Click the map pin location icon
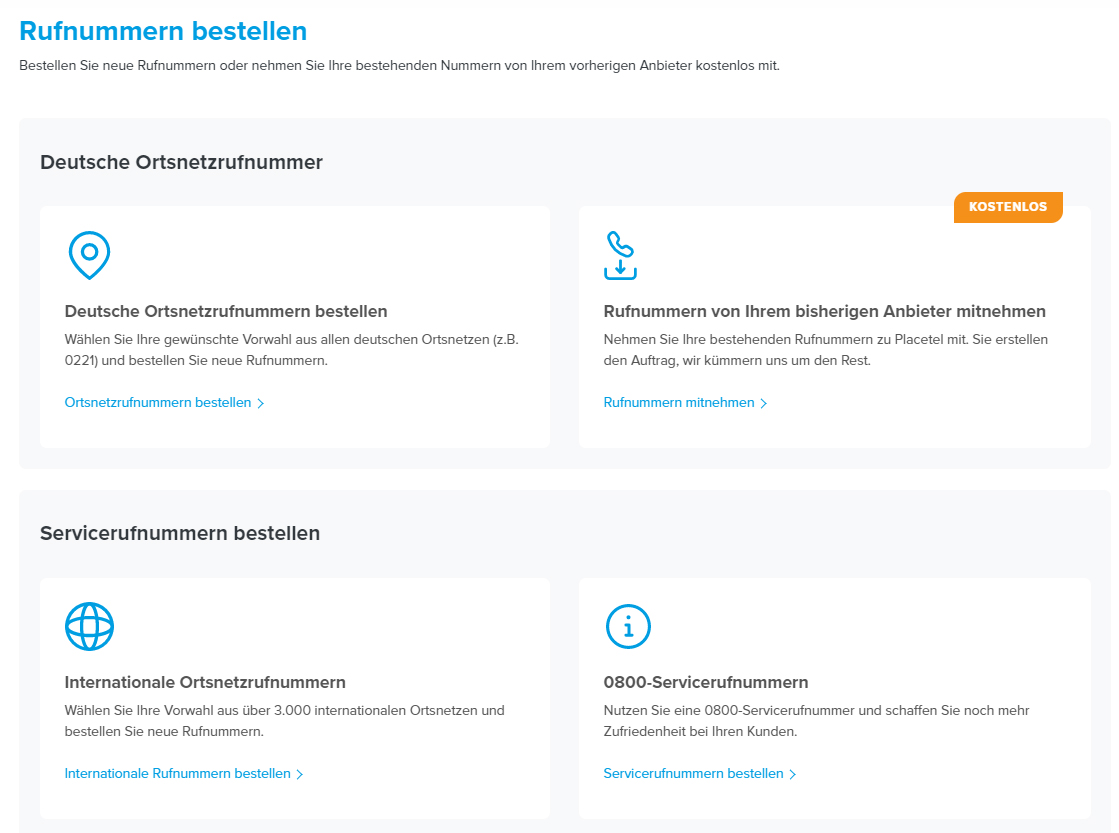The width and height of the screenshot is (1119, 833). point(89,255)
